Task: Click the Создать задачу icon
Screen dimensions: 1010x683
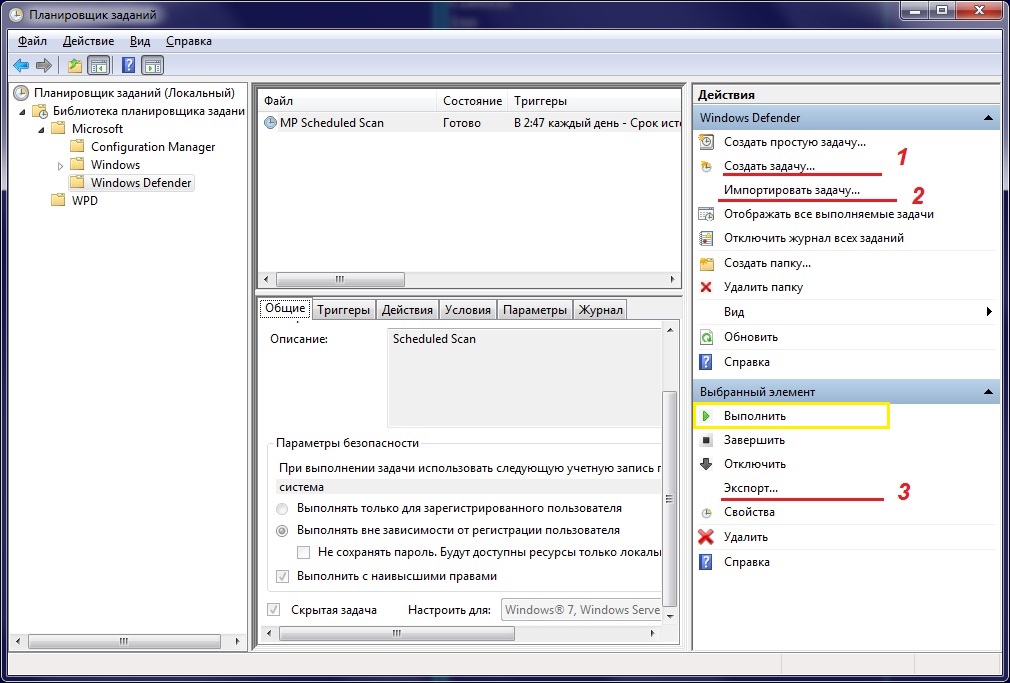Action: pos(707,166)
